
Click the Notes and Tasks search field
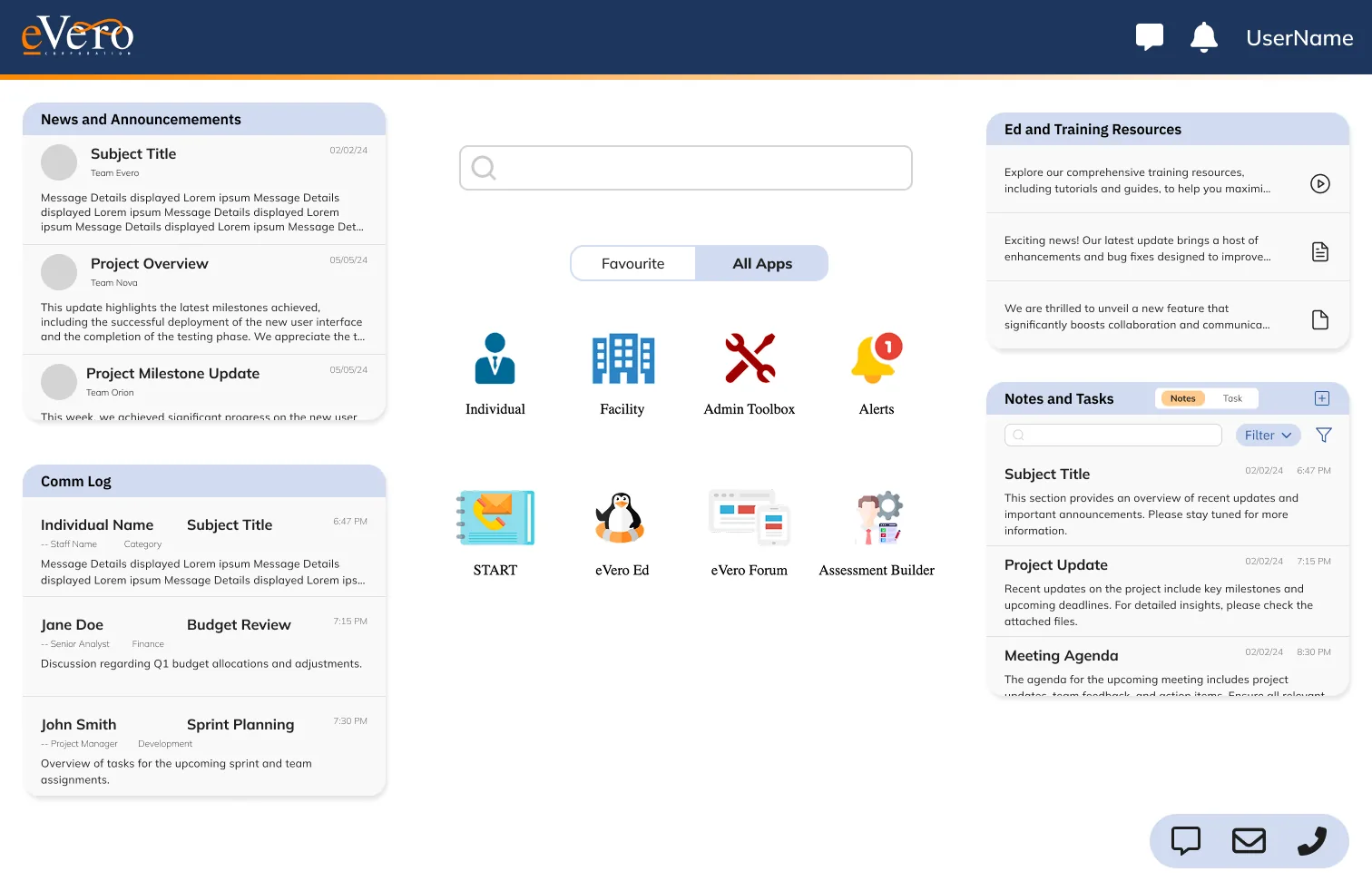[x=1113, y=435]
